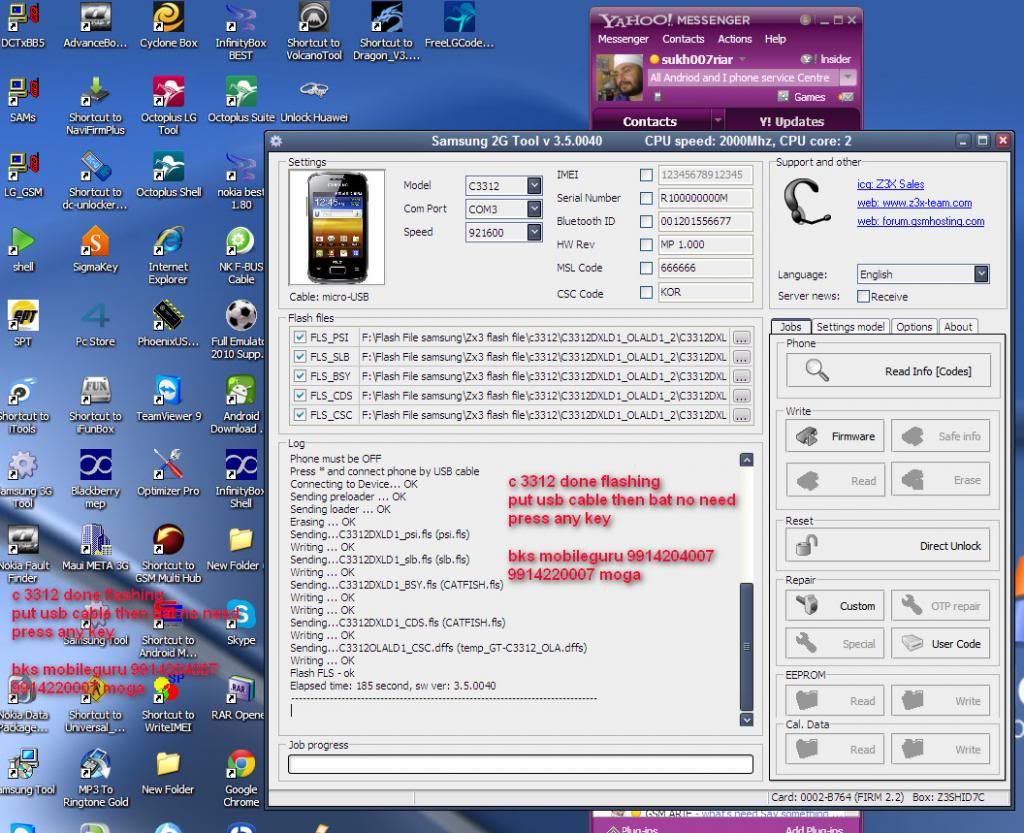This screenshot has height=833, width=1024.
Task: Open Shortcut to VolcanoTool icon
Action: 313,30
